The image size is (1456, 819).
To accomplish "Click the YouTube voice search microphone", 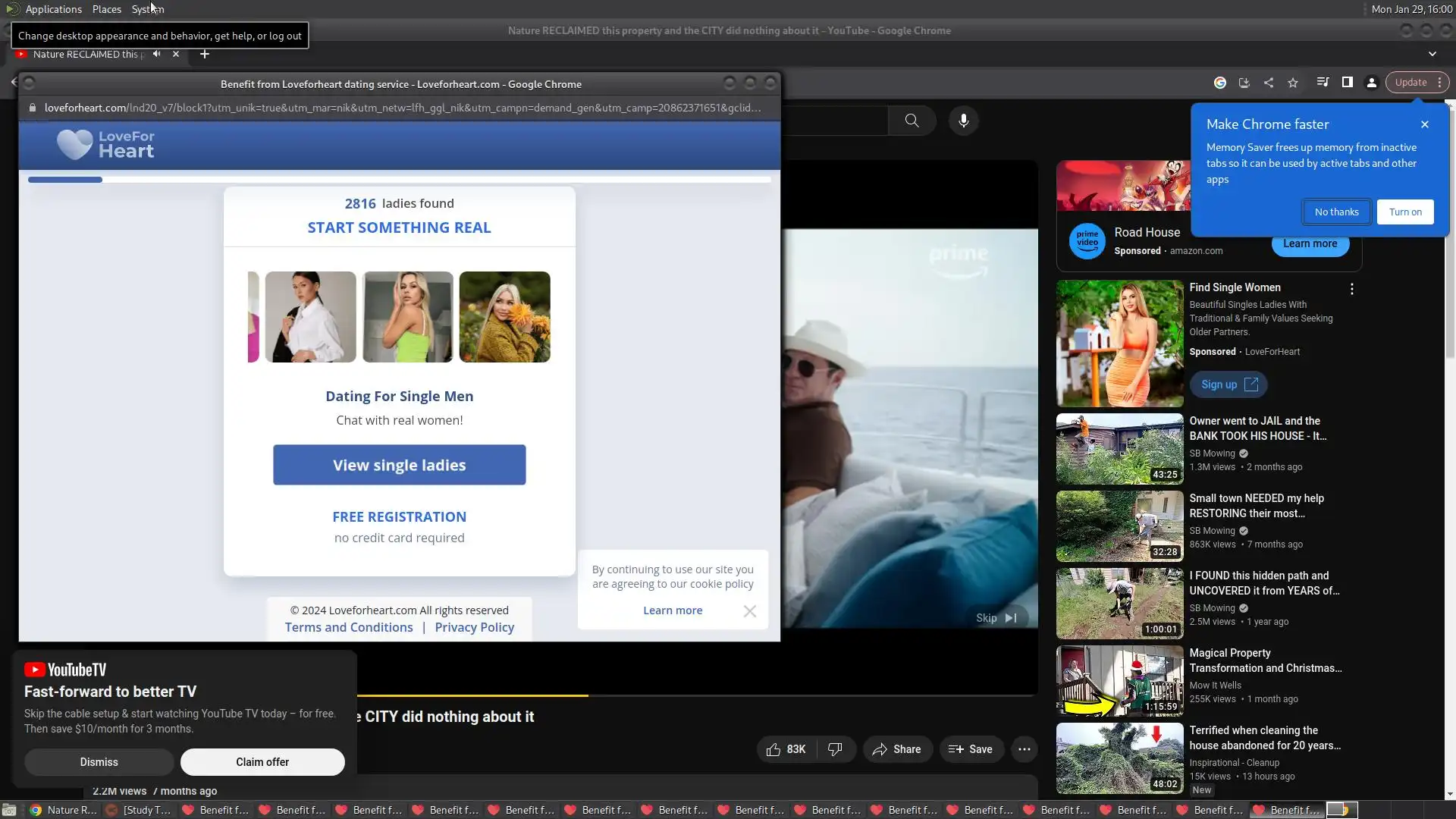I will coord(964,121).
